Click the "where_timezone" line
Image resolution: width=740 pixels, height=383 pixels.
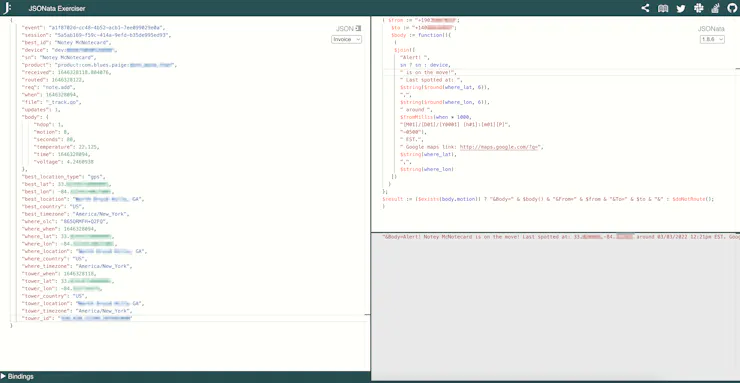(x=77, y=266)
